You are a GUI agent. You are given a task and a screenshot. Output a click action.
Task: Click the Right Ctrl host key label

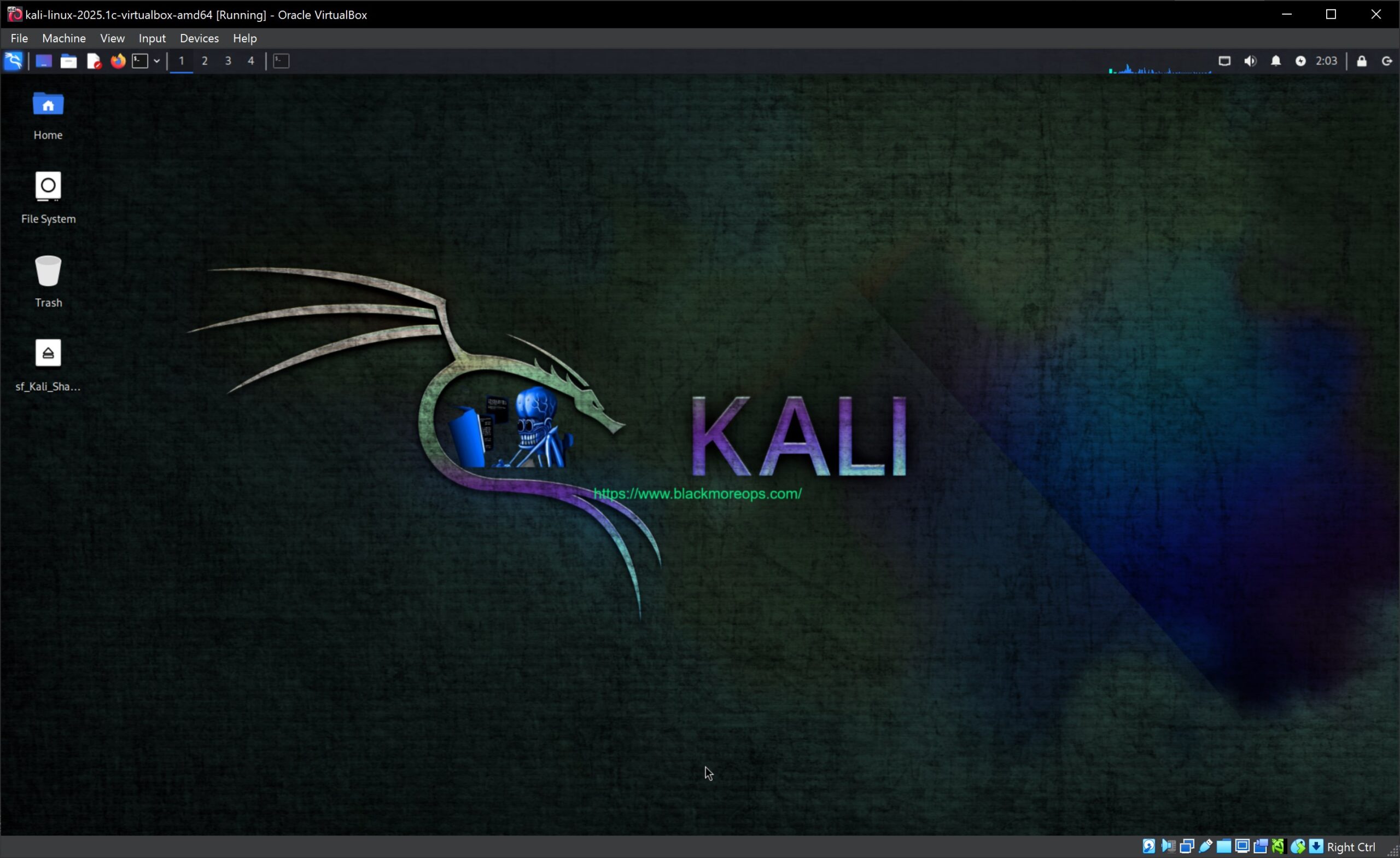pos(1351,847)
